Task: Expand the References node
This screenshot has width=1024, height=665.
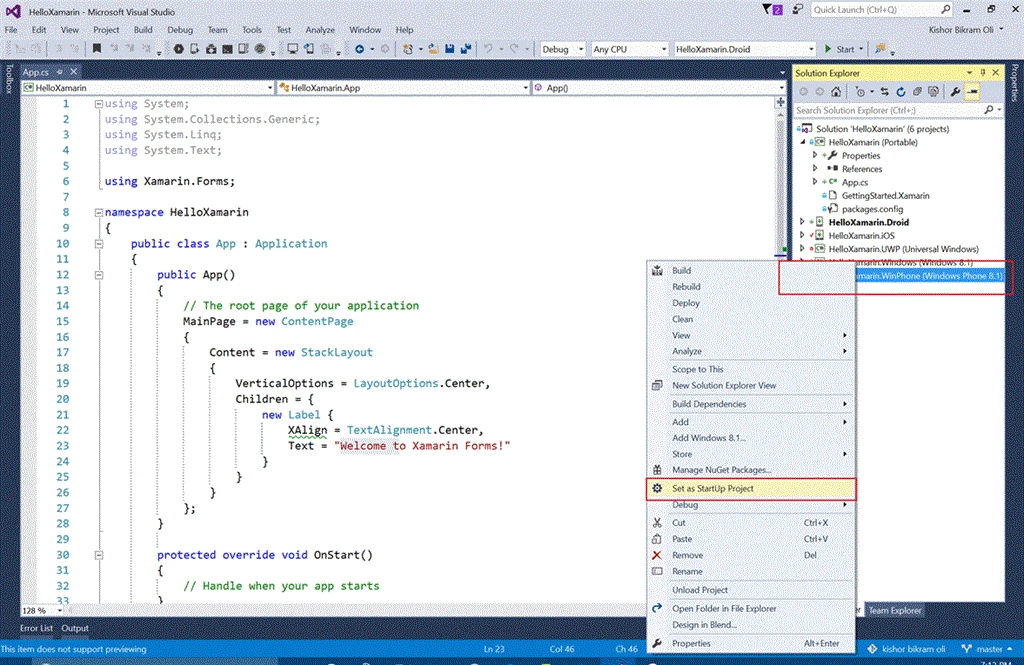Action: tap(815, 169)
